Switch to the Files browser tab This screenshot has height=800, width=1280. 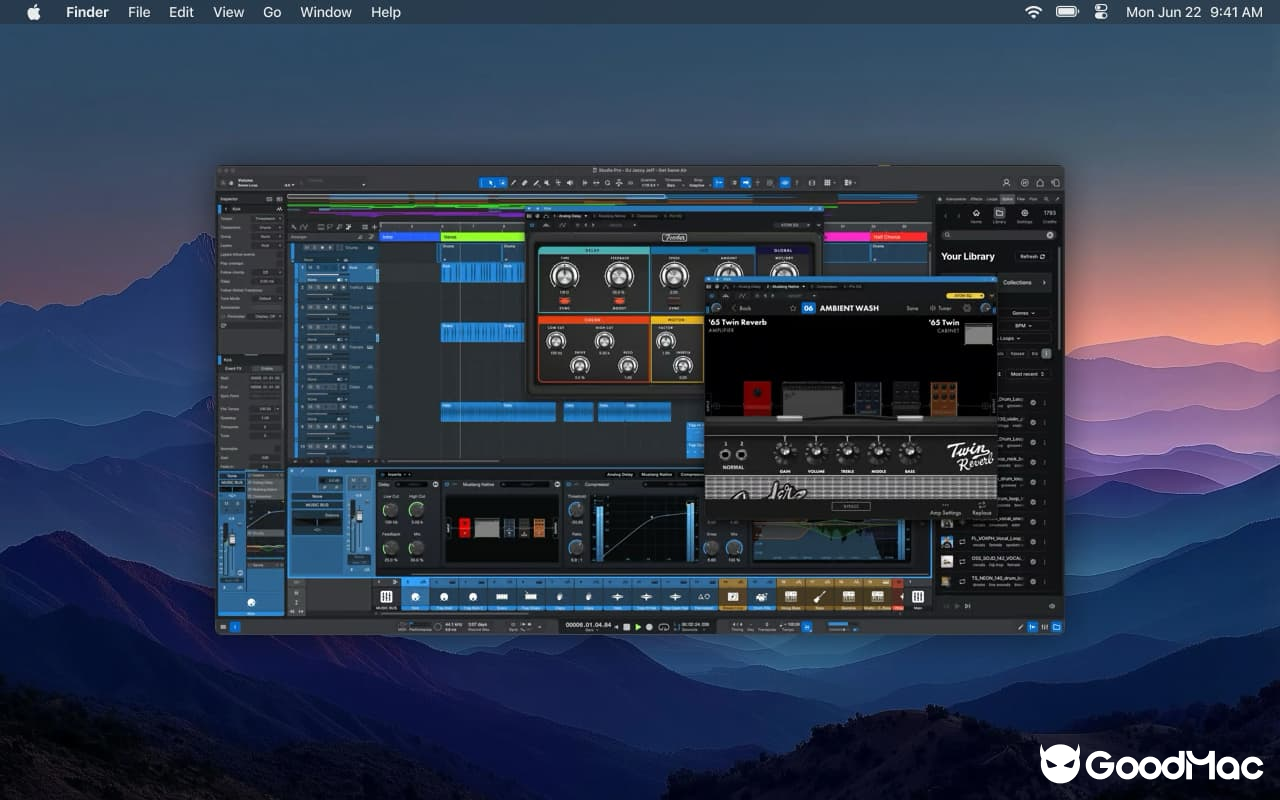tap(1021, 199)
